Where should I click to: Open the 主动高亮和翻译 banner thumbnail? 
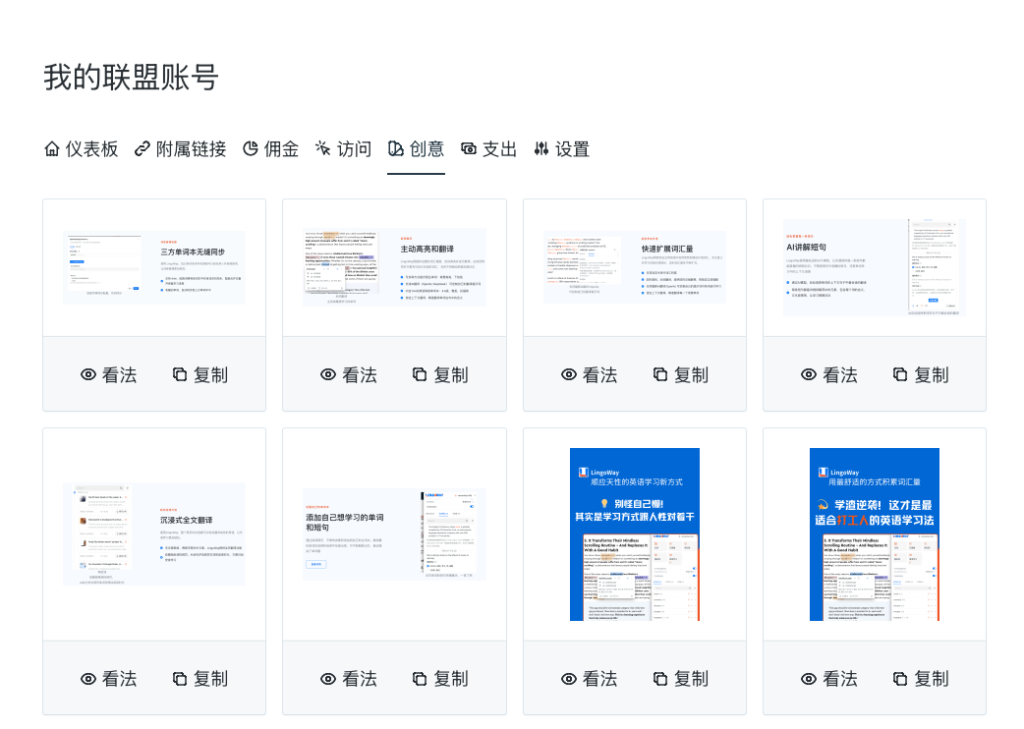point(394,267)
